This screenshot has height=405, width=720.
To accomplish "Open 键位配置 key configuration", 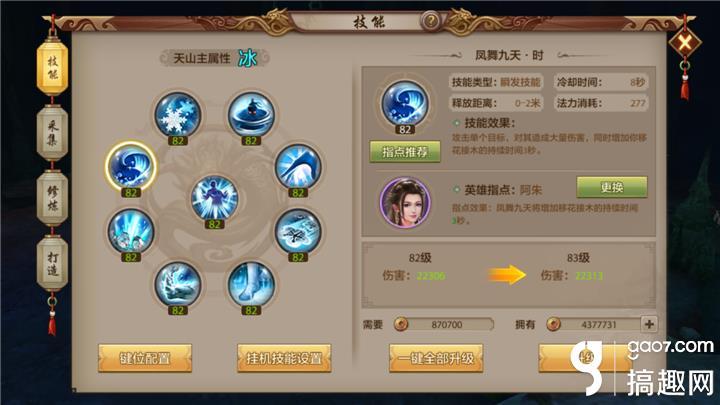I will [x=145, y=358].
